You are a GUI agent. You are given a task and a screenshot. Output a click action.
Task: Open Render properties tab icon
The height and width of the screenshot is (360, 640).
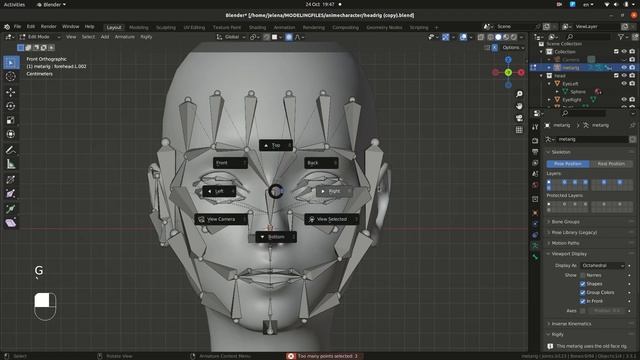(x=535, y=141)
